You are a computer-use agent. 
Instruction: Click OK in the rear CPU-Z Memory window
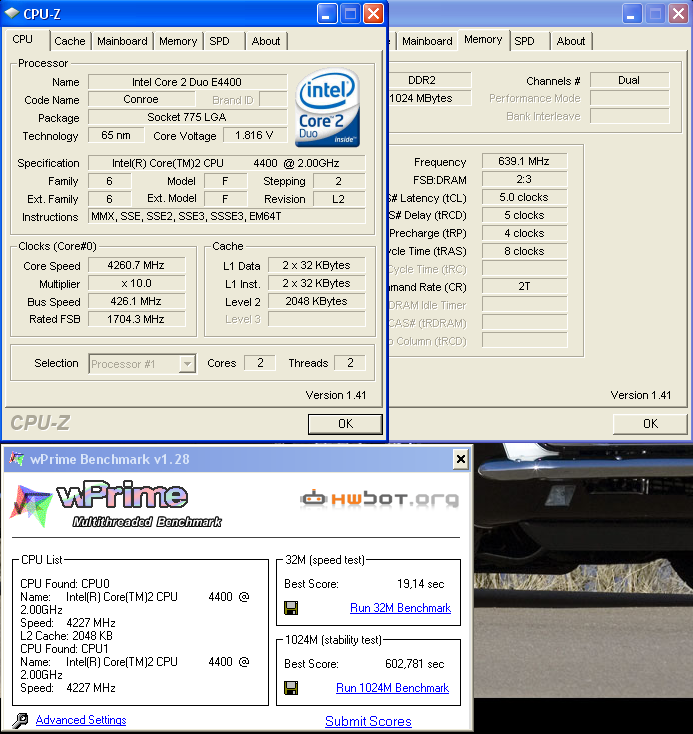tap(650, 424)
